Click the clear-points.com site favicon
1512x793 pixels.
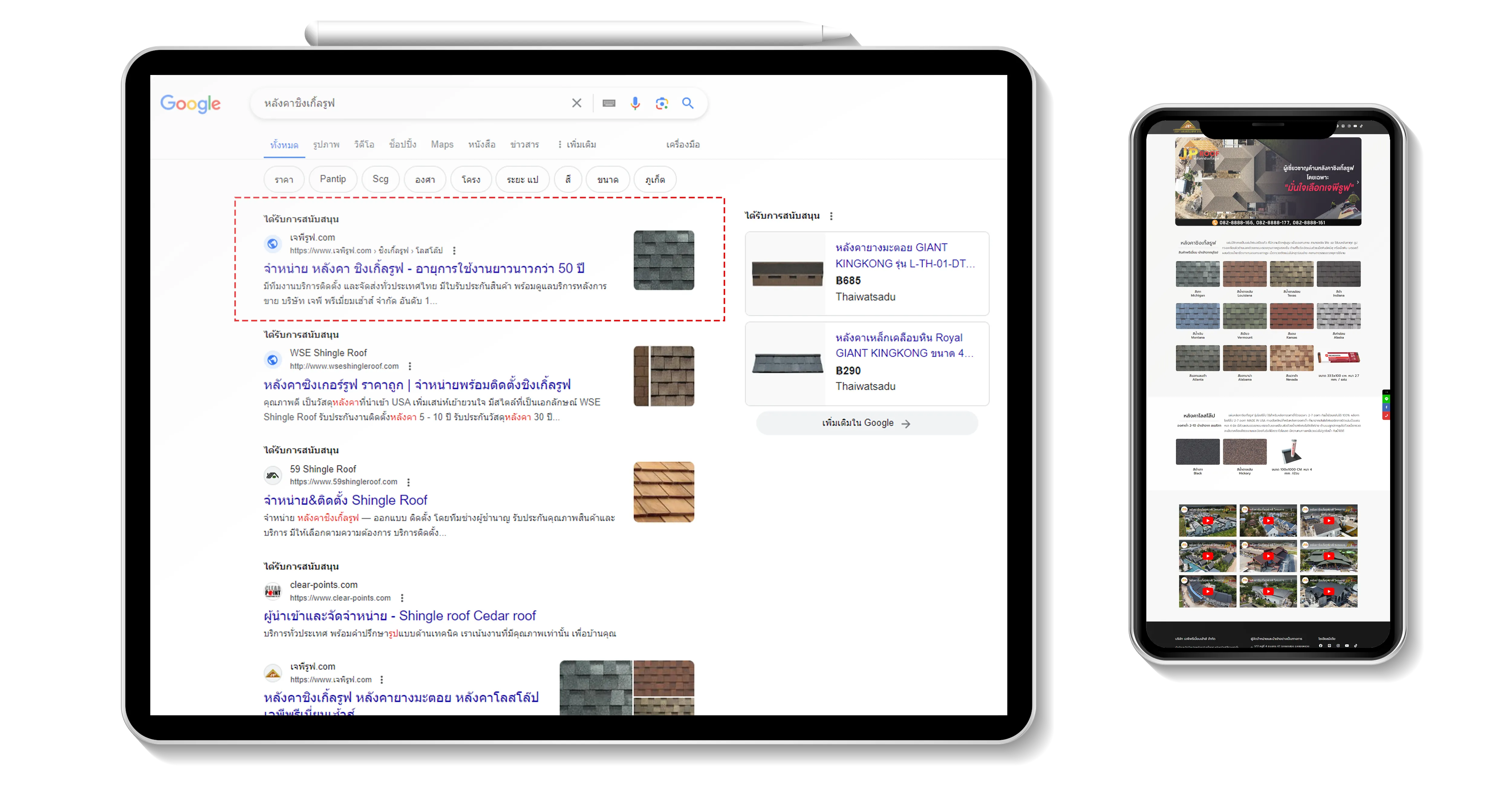[x=273, y=591]
